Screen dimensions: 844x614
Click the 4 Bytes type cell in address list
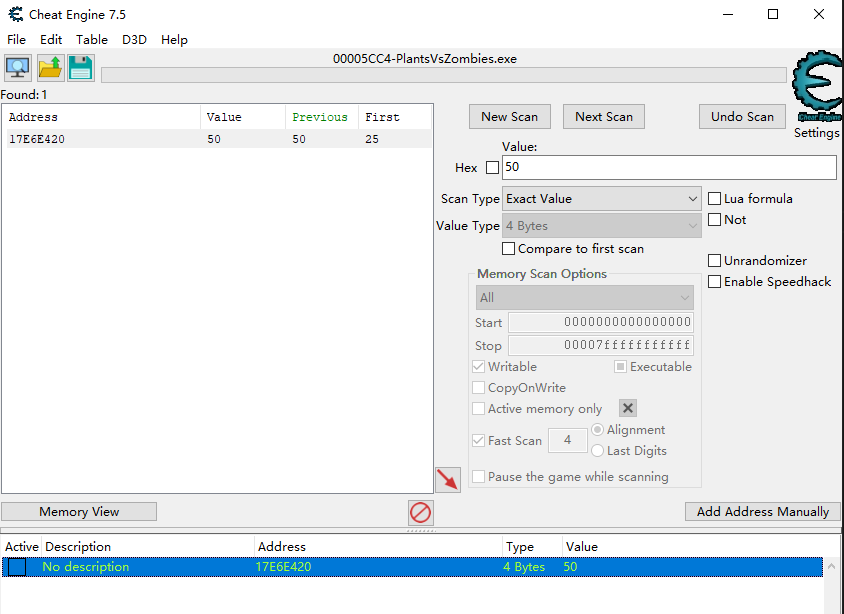point(524,567)
